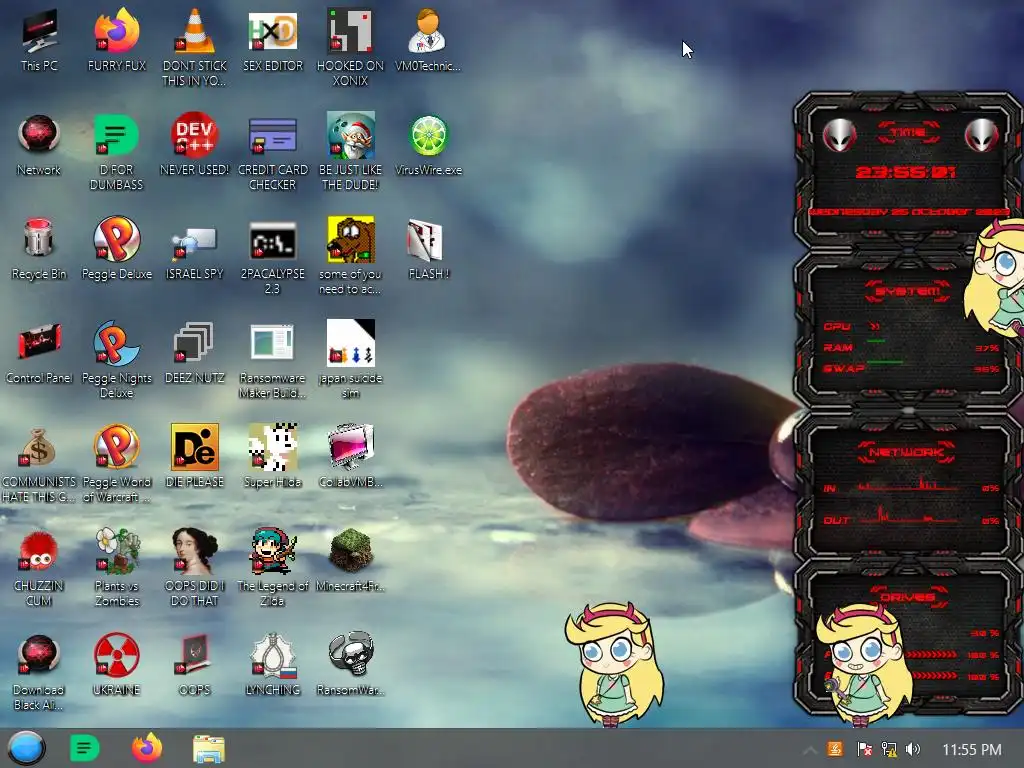The width and height of the screenshot is (1024, 768).
Task: Open green document app in taskbar
Action: [x=84, y=748]
